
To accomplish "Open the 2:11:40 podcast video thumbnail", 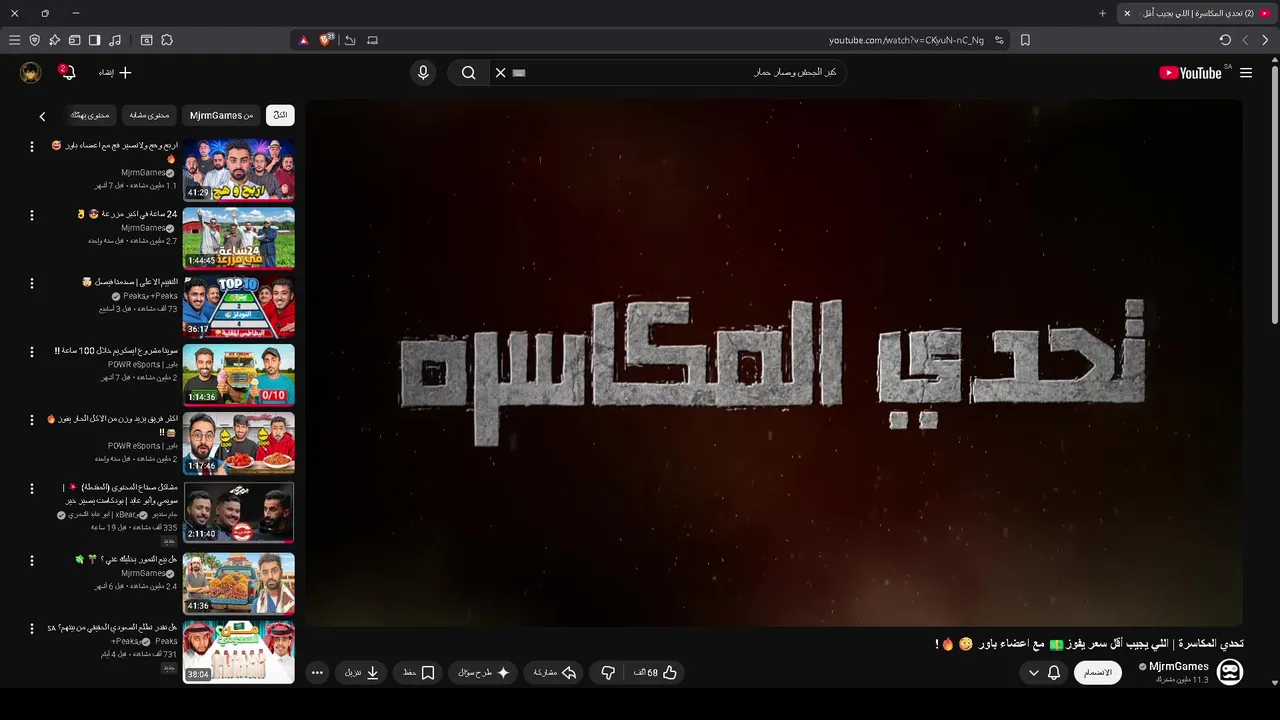I will click(239, 513).
